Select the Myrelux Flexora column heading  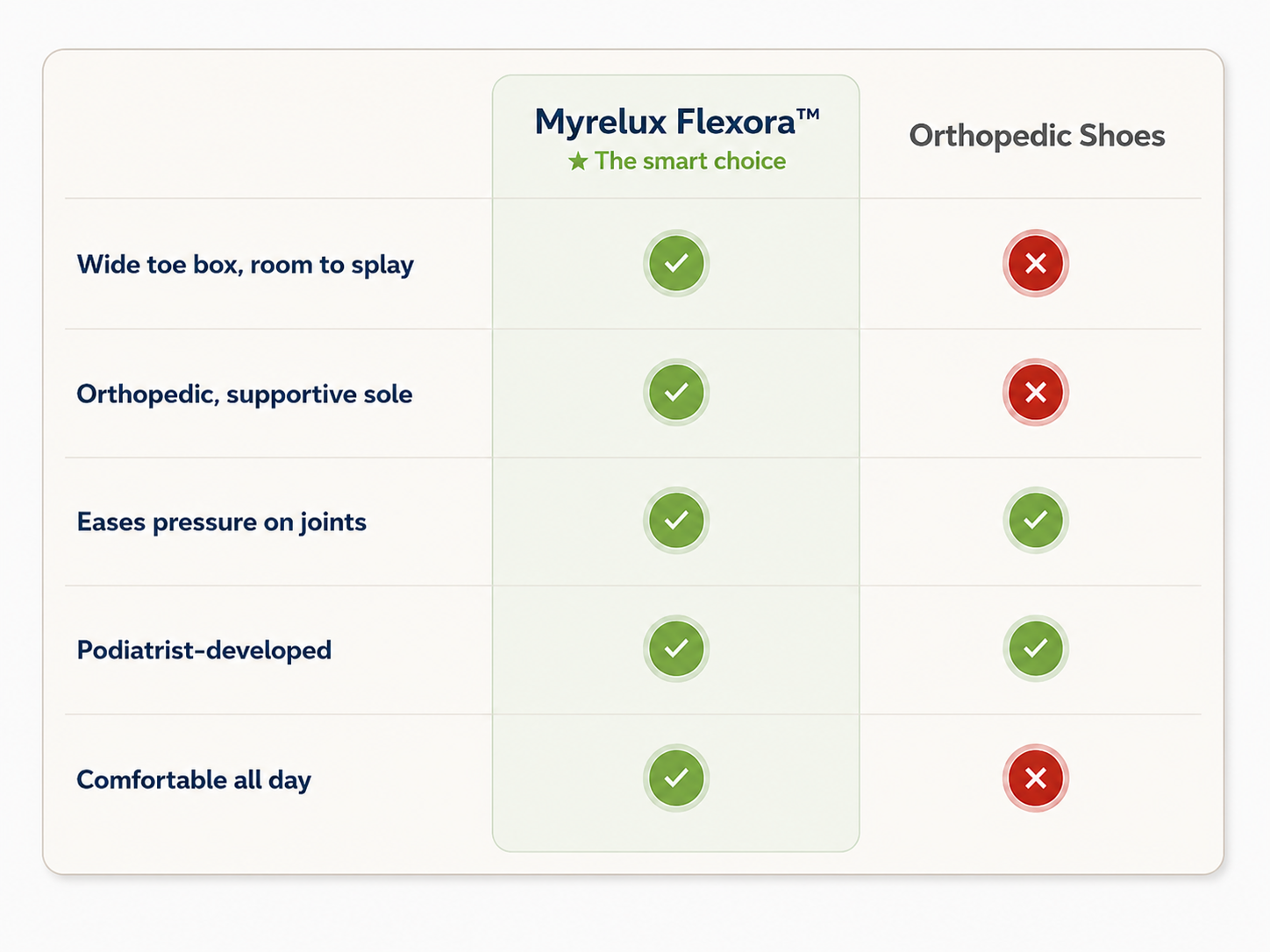point(677,122)
